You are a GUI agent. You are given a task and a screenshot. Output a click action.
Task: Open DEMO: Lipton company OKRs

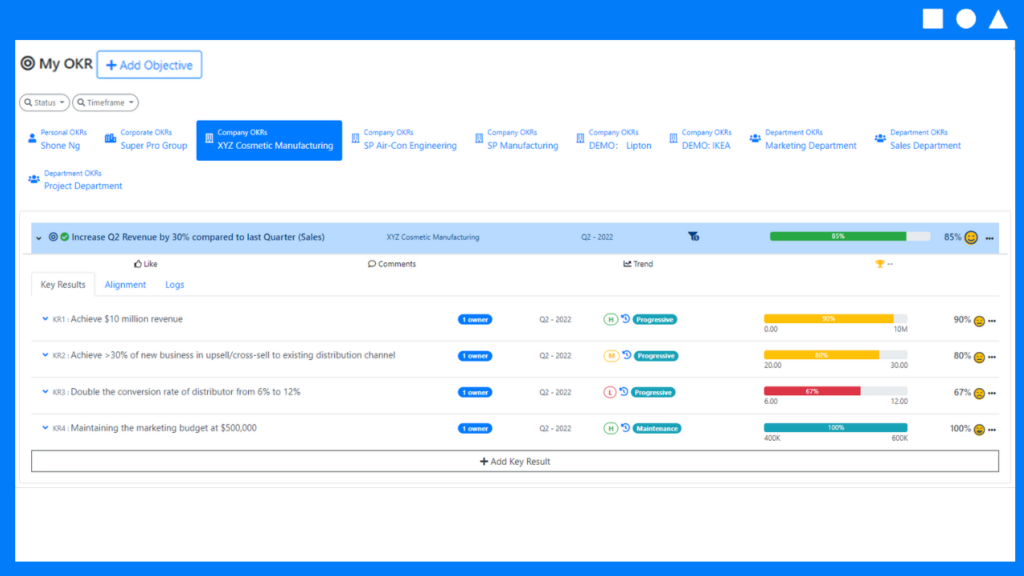click(x=614, y=140)
